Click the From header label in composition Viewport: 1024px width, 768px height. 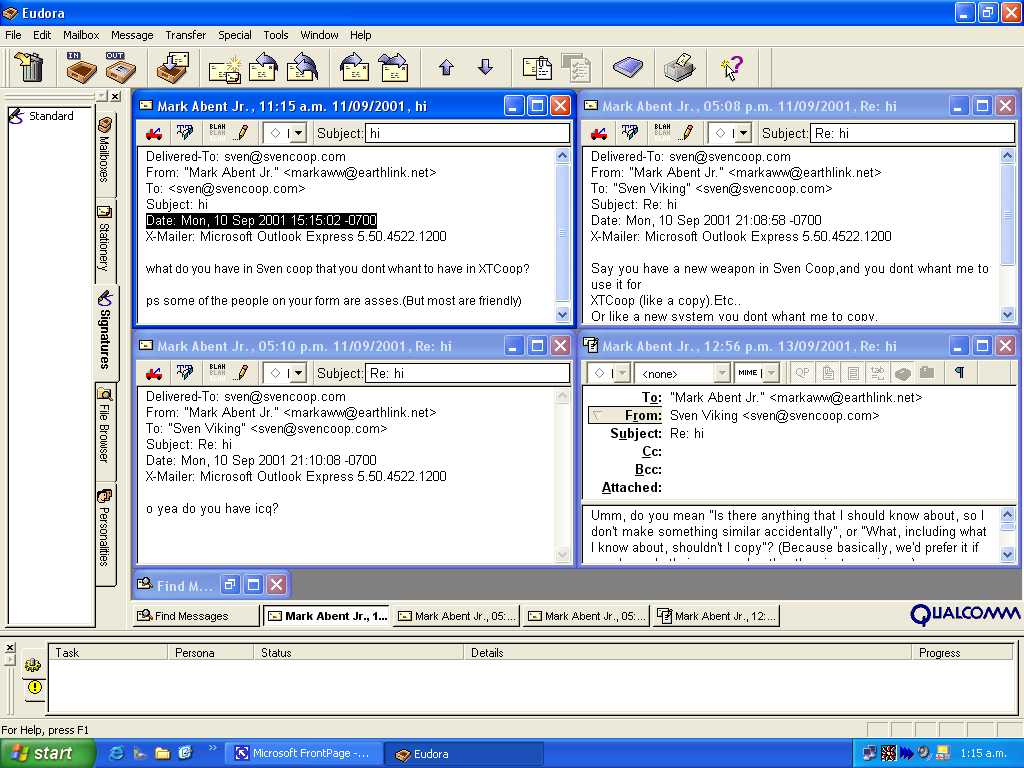(626, 415)
